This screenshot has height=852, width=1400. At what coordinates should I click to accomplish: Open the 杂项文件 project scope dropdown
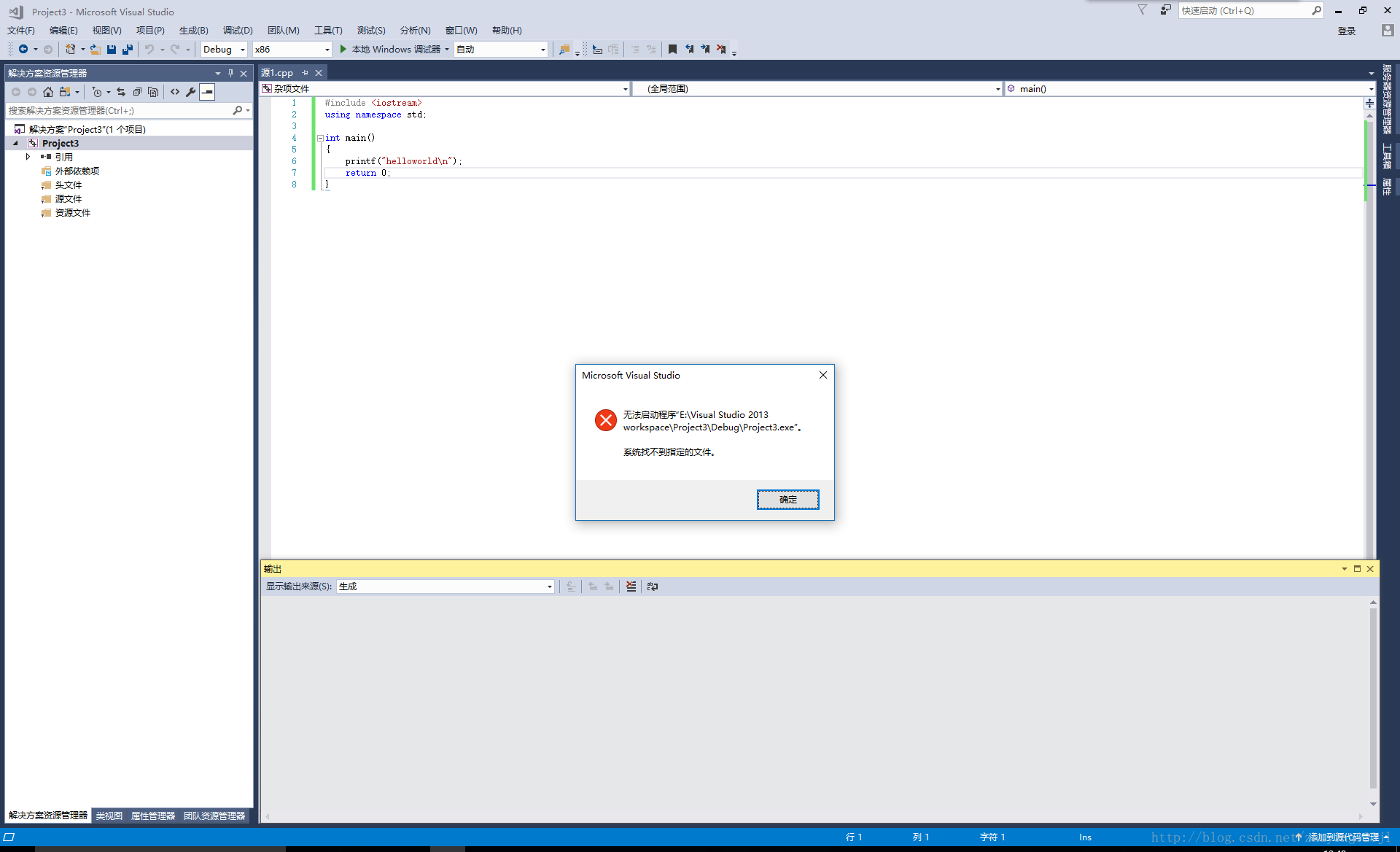[x=445, y=89]
